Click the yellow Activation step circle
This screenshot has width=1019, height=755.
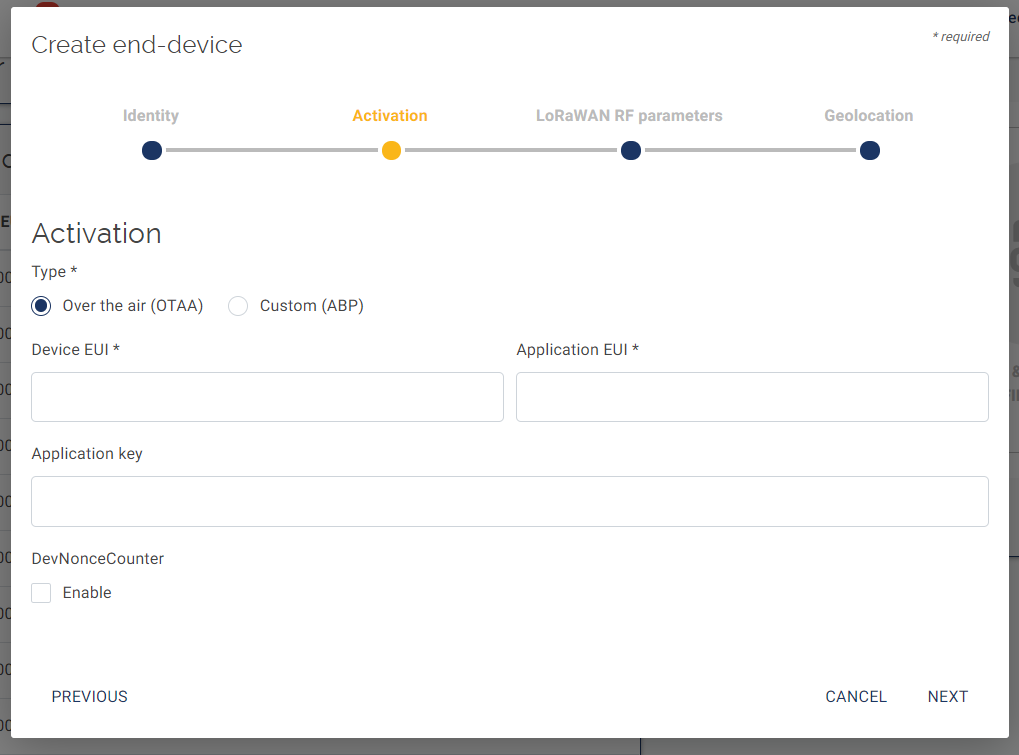tap(391, 151)
